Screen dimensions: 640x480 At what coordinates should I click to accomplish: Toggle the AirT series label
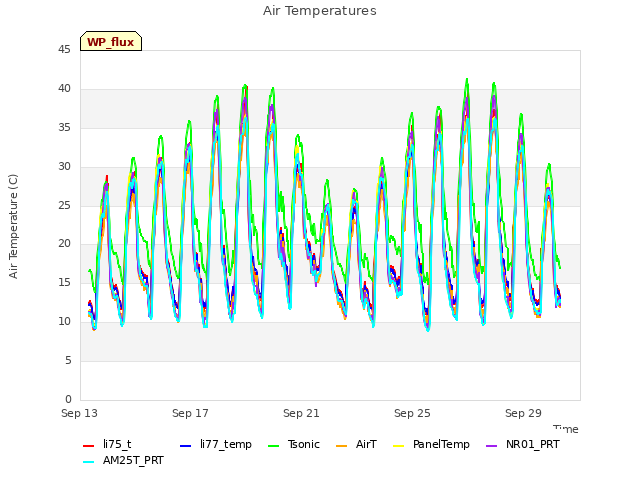click(366, 444)
